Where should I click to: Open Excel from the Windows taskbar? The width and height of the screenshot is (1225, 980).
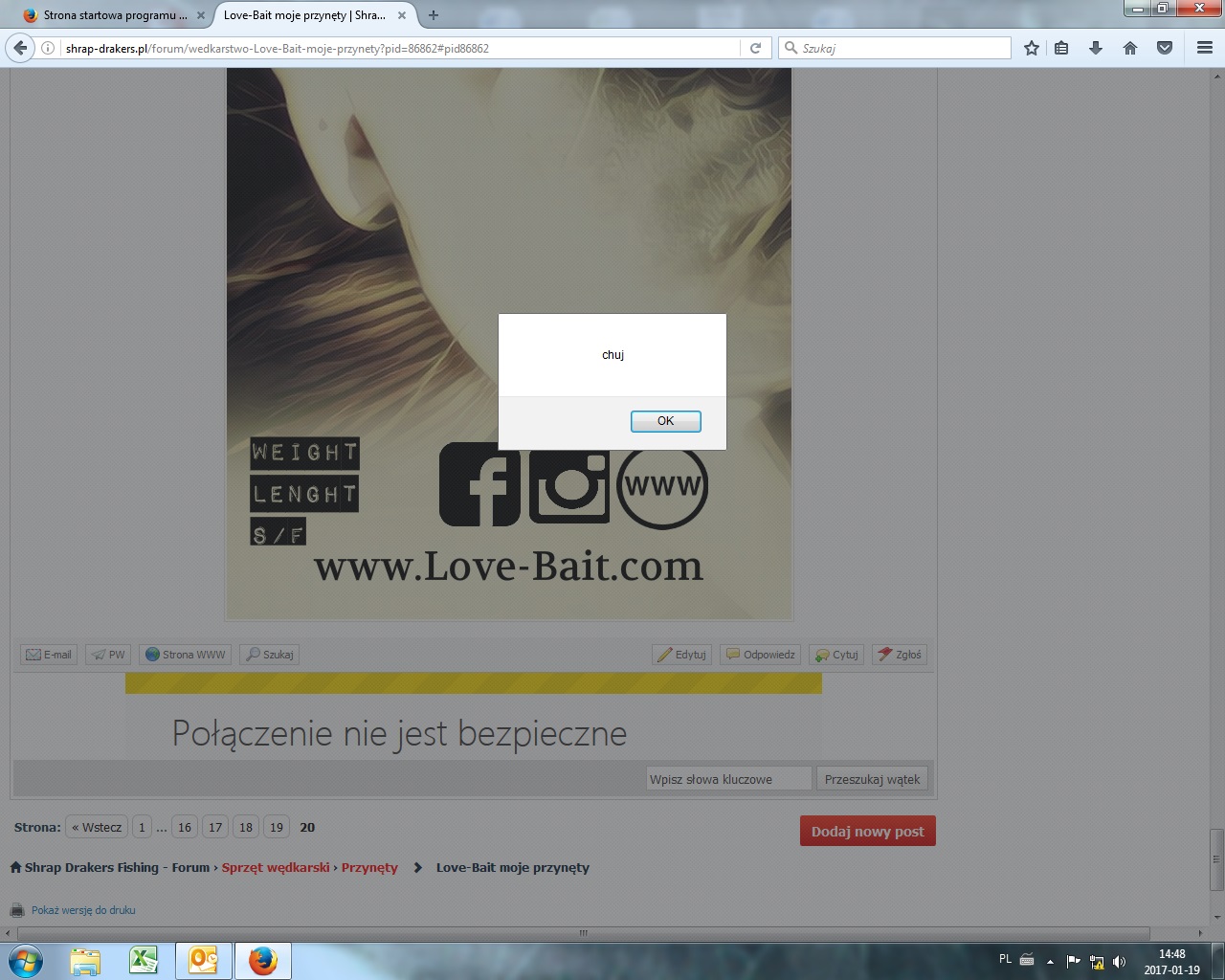click(145, 960)
